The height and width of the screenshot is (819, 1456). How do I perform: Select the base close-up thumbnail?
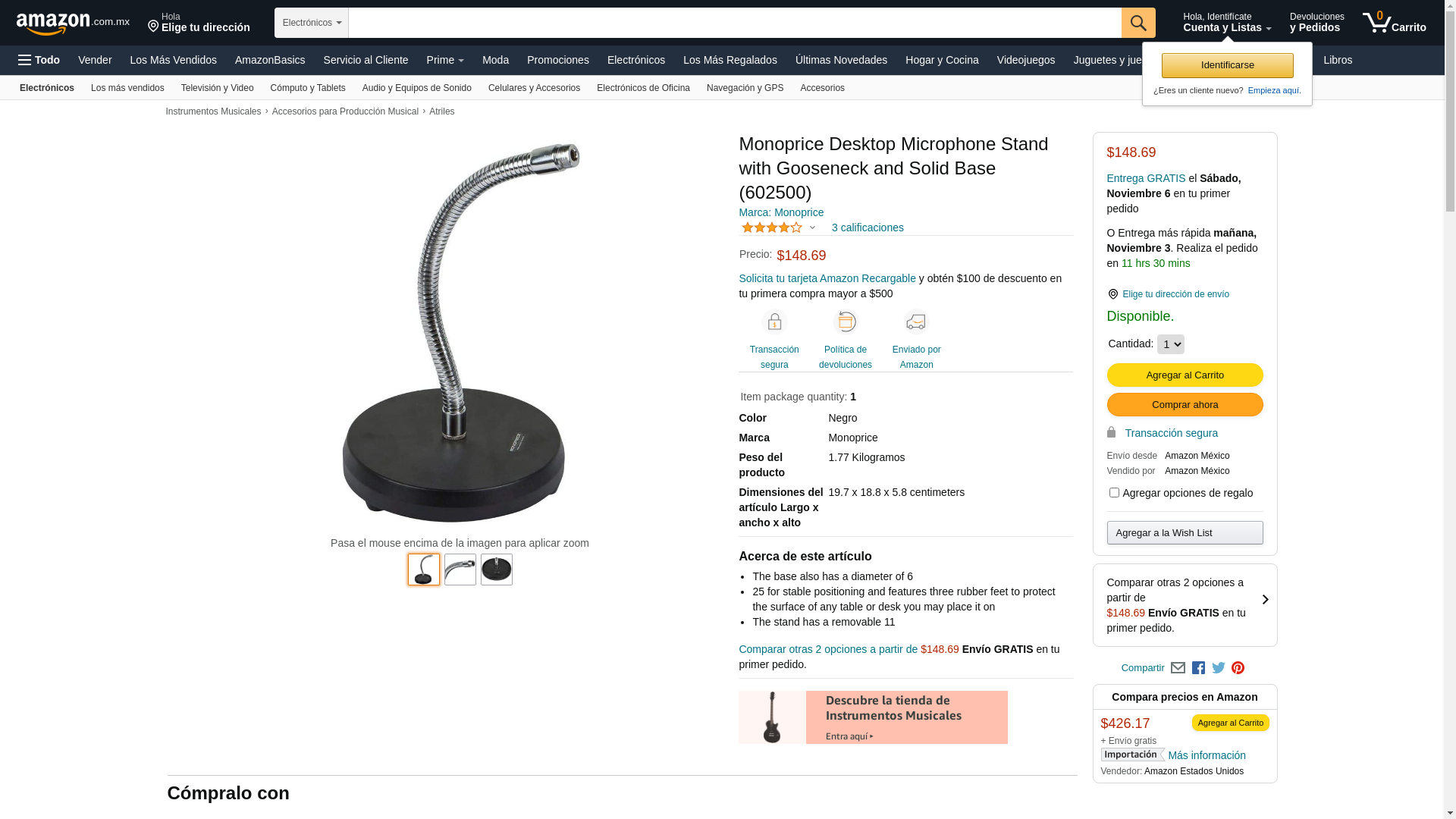pyautogui.click(x=497, y=570)
